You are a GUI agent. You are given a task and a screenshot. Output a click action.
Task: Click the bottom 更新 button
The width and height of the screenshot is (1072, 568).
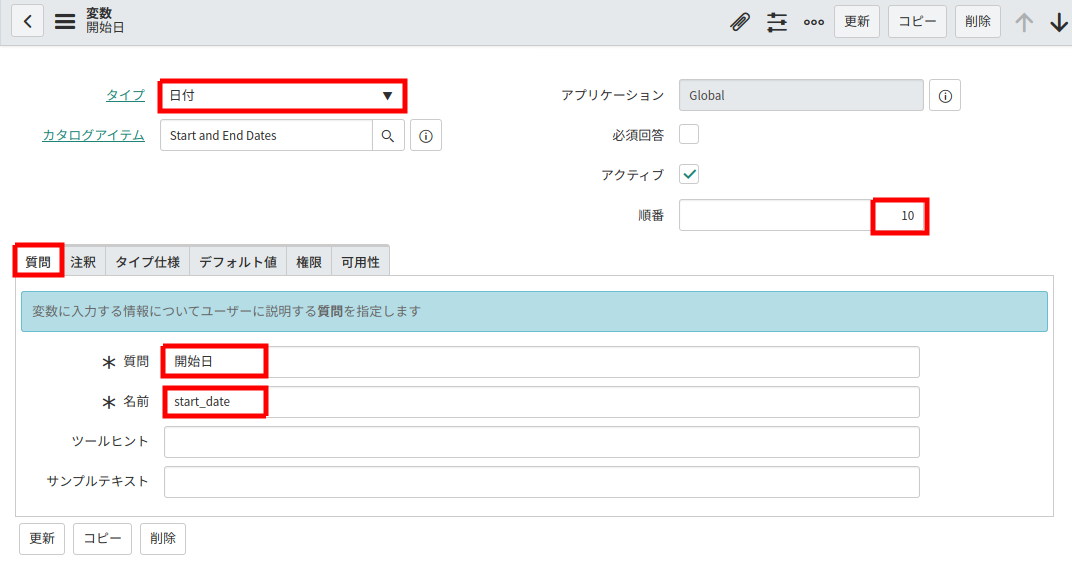[42, 539]
